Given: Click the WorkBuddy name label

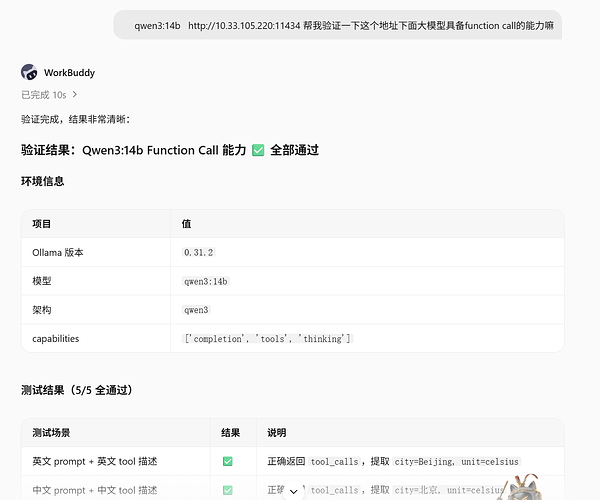Looking at the screenshot, I should (x=69, y=73).
